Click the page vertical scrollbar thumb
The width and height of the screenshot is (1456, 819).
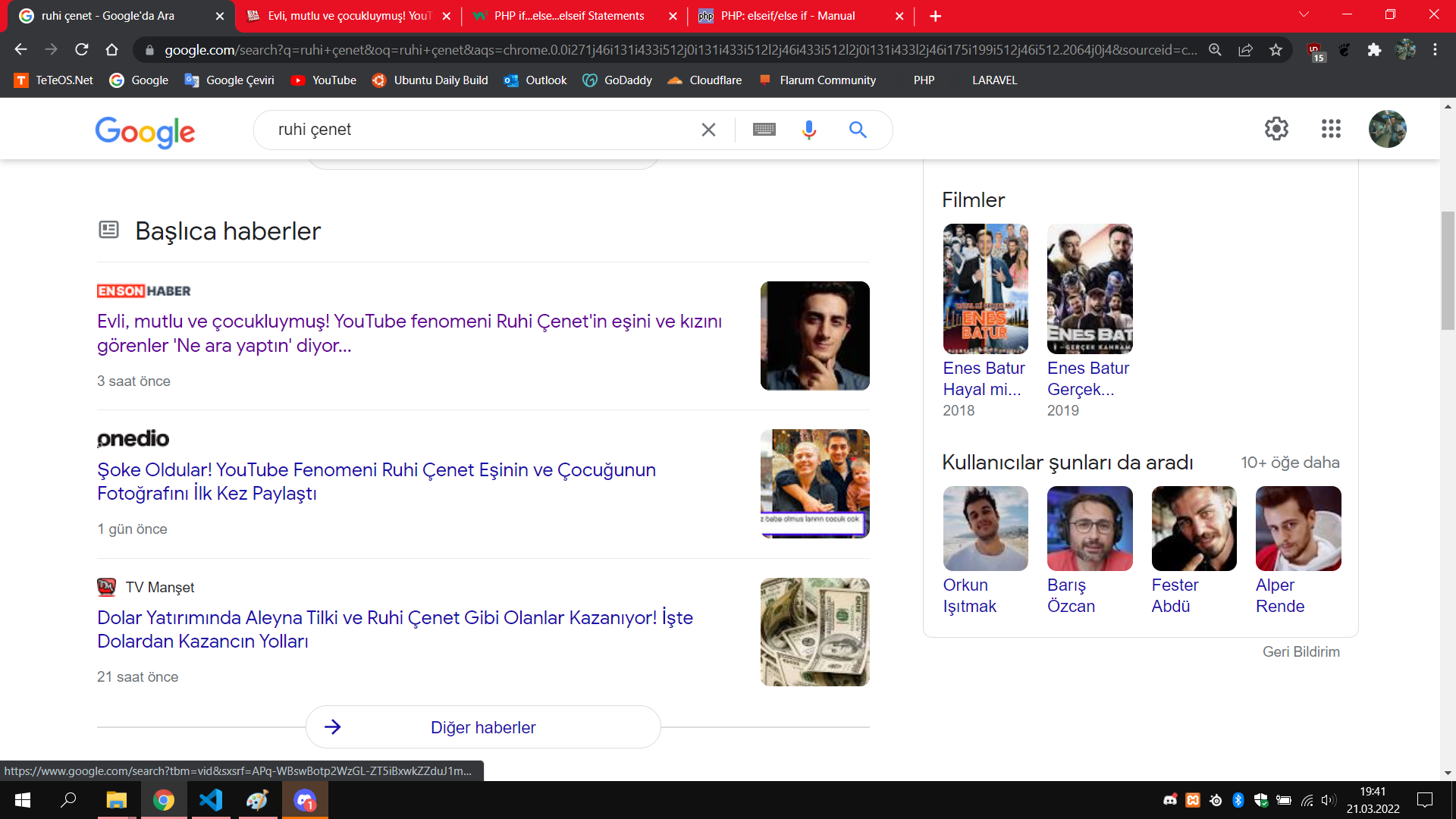1448,271
